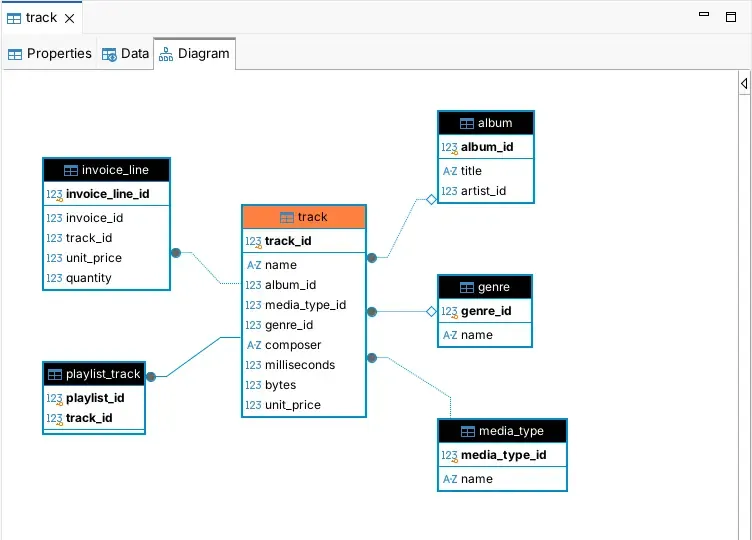This screenshot has width=752, height=540.
Task: Select the genre_id column in track table
Action: [x=304, y=325]
